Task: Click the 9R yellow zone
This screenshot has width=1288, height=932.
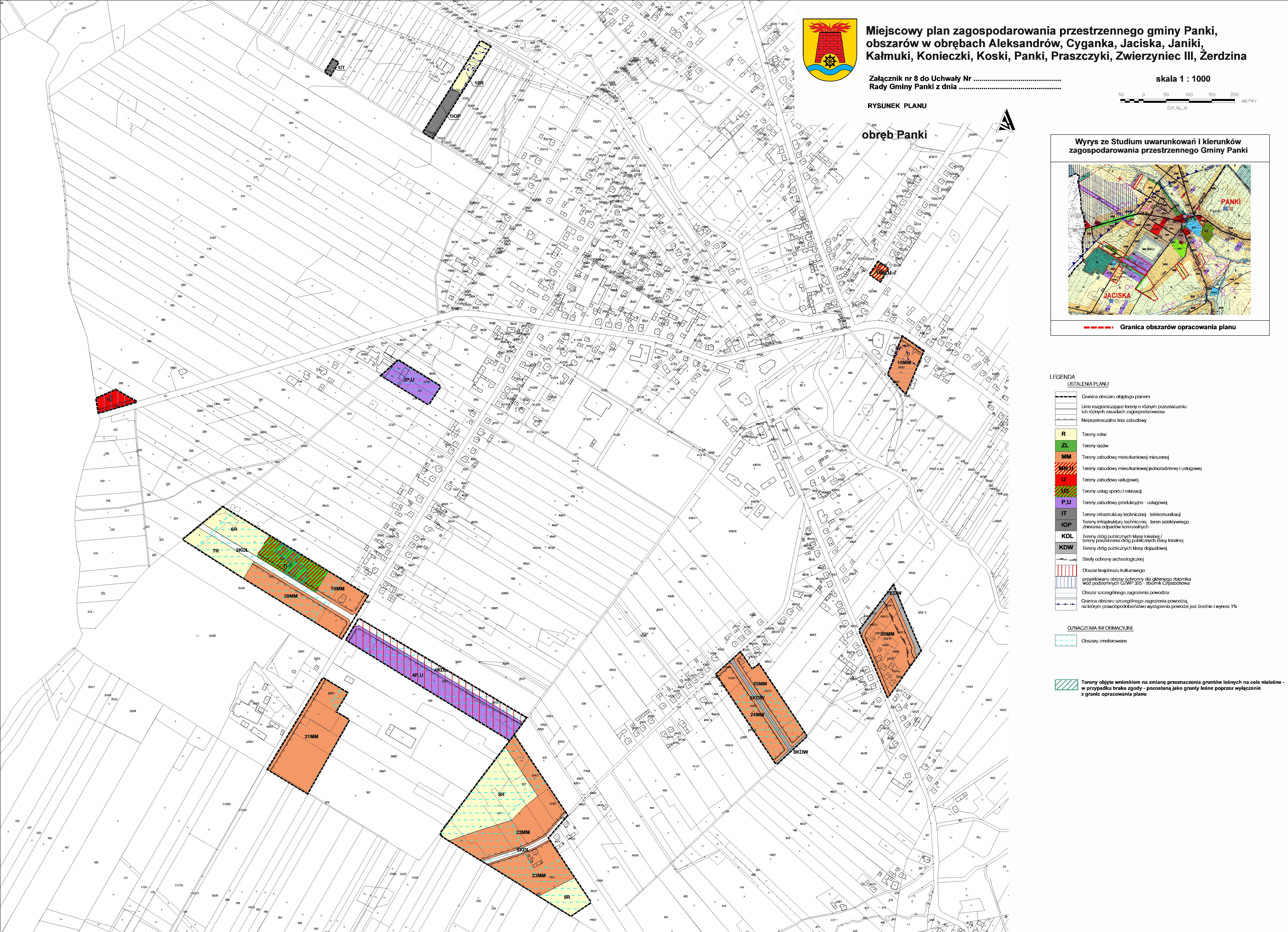Action: [566, 897]
